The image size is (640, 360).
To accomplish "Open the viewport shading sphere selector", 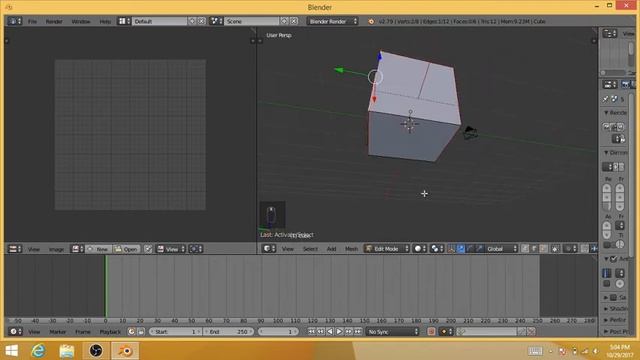I will pos(419,249).
